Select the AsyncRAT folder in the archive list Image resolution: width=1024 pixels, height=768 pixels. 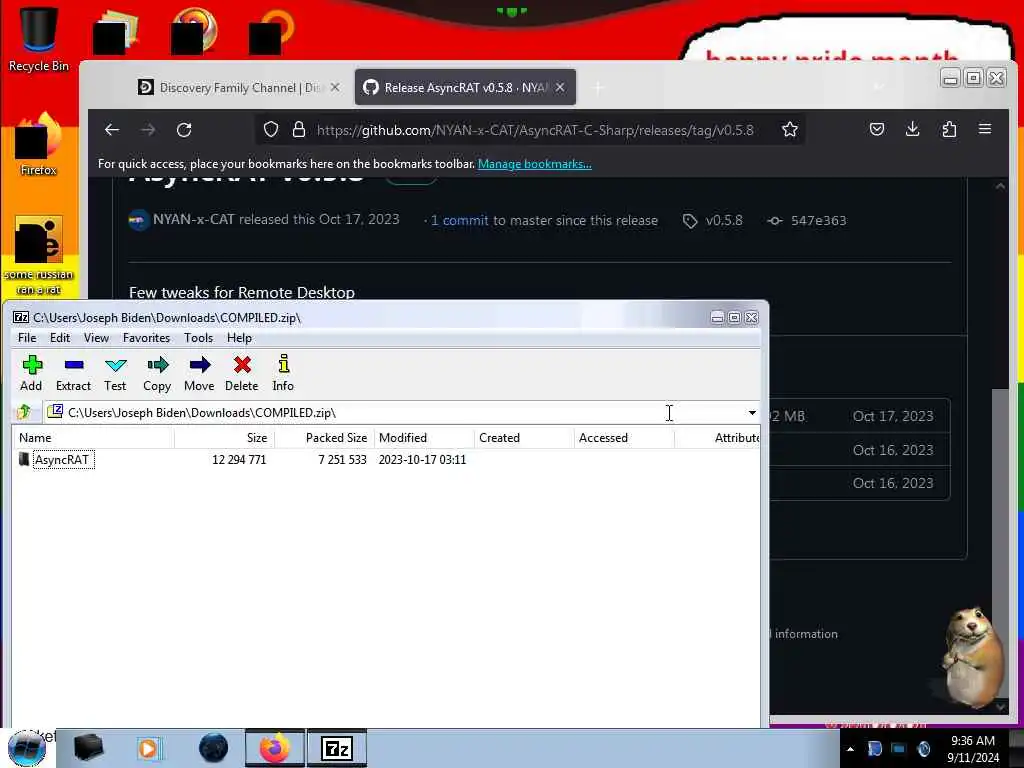[61, 460]
